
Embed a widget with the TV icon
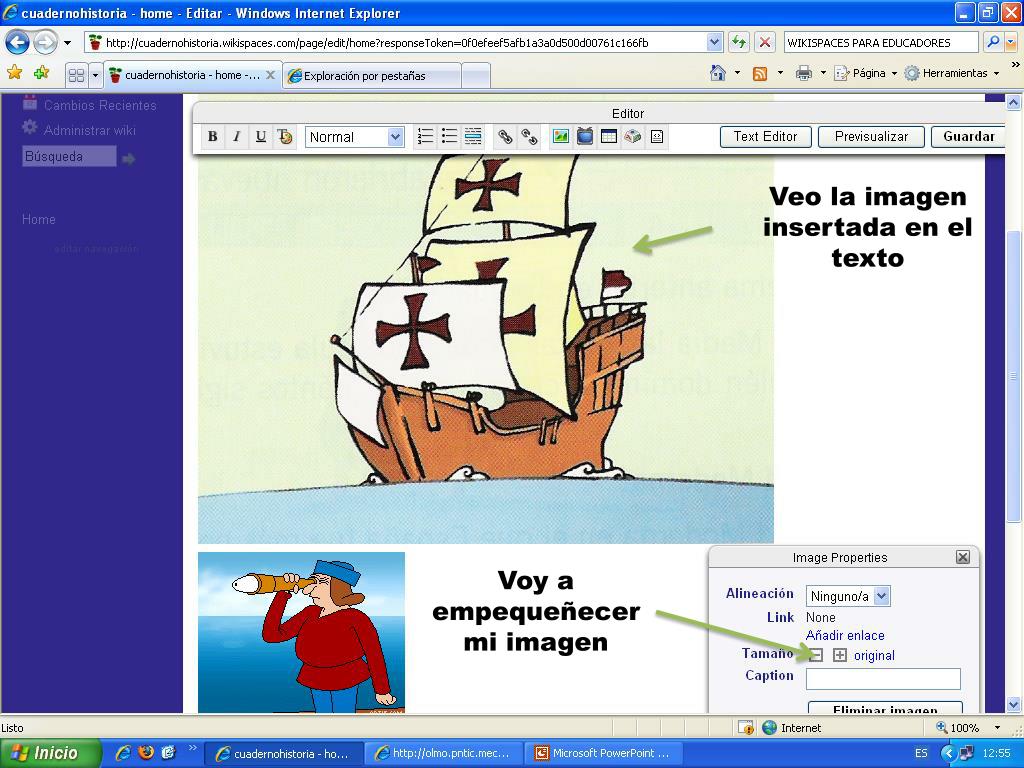(585, 136)
